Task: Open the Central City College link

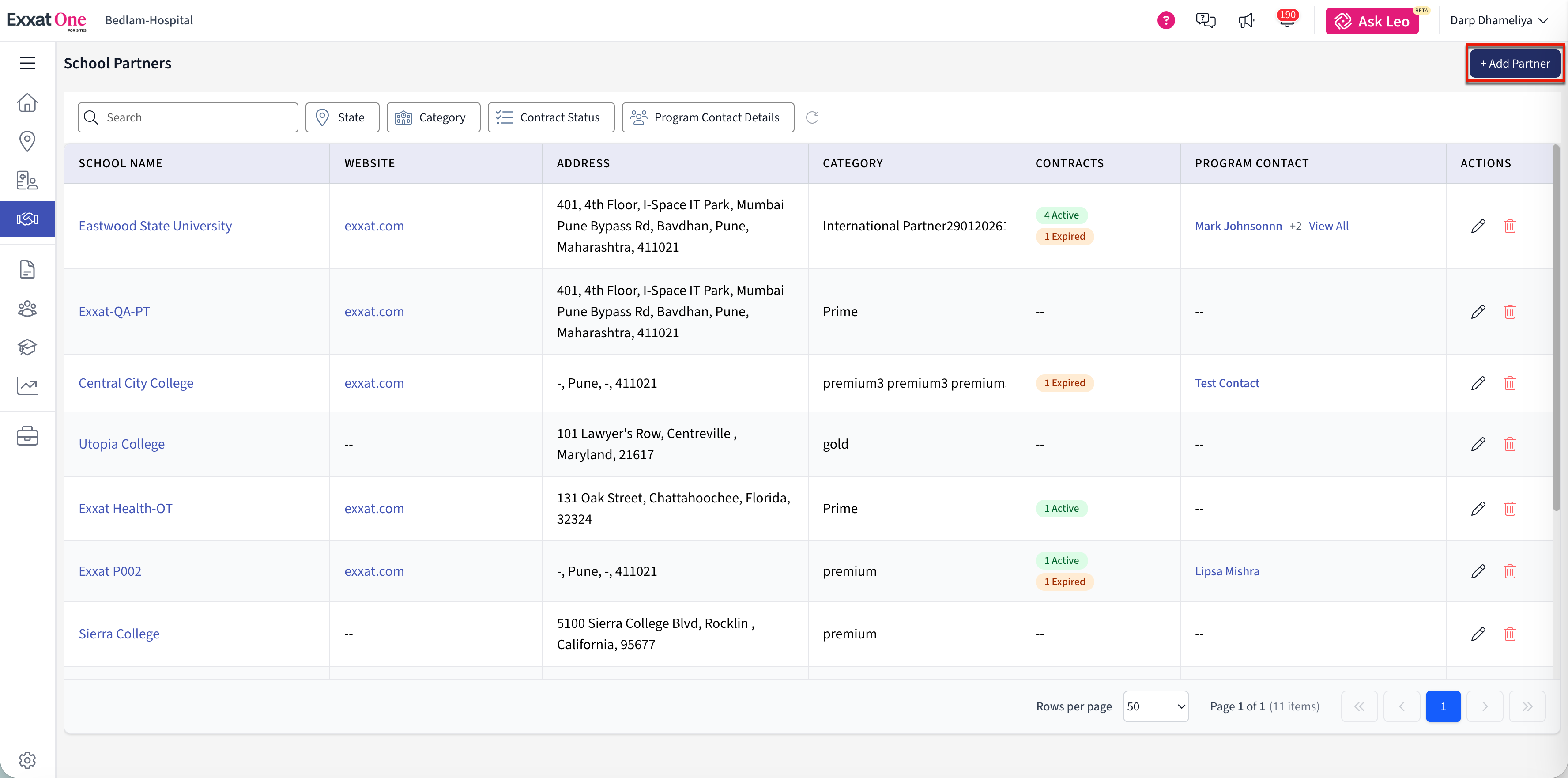Action: click(x=136, y=383)
